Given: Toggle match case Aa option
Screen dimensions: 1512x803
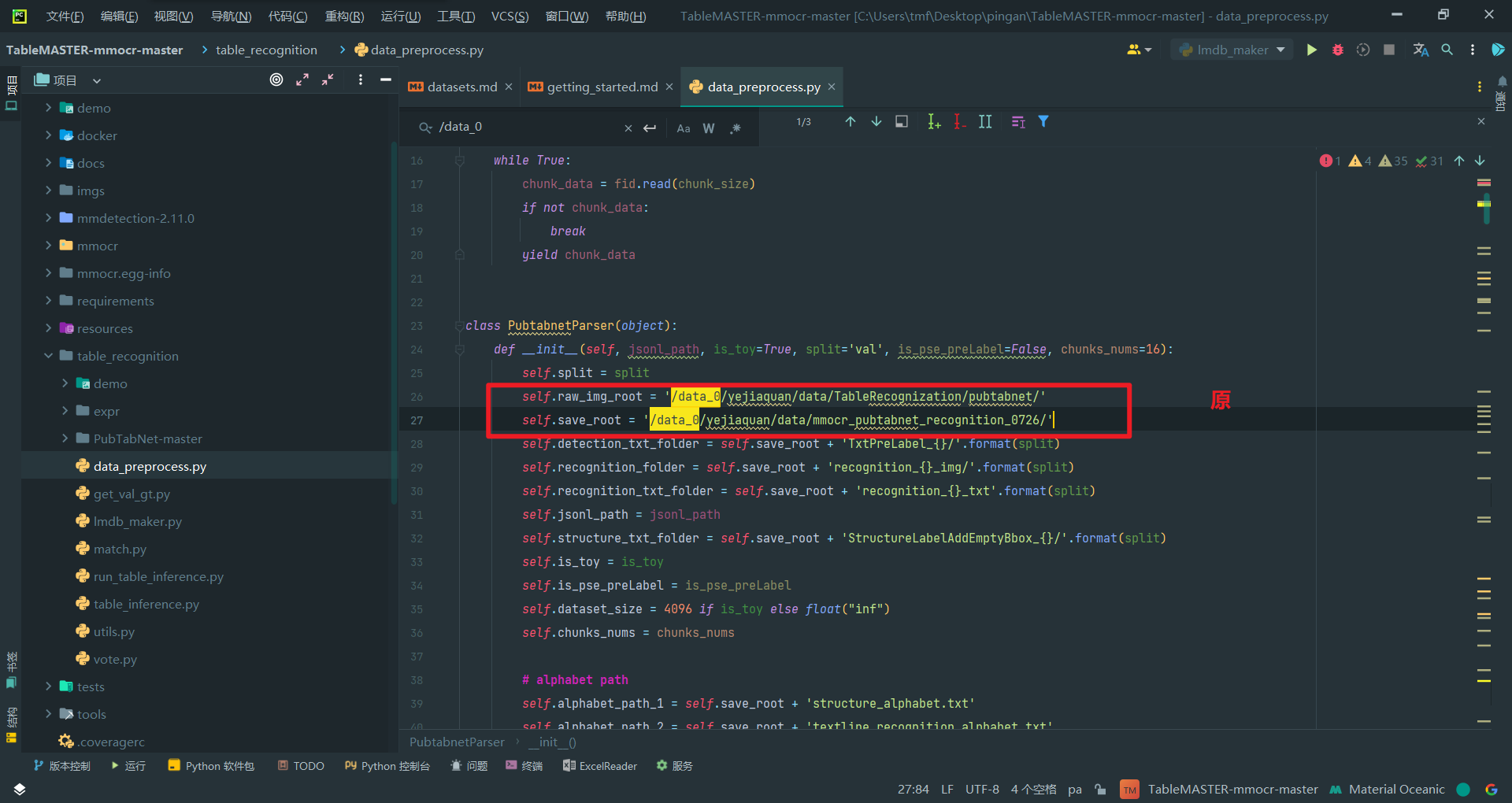Looking at the screenshot, I should [684, 128].
